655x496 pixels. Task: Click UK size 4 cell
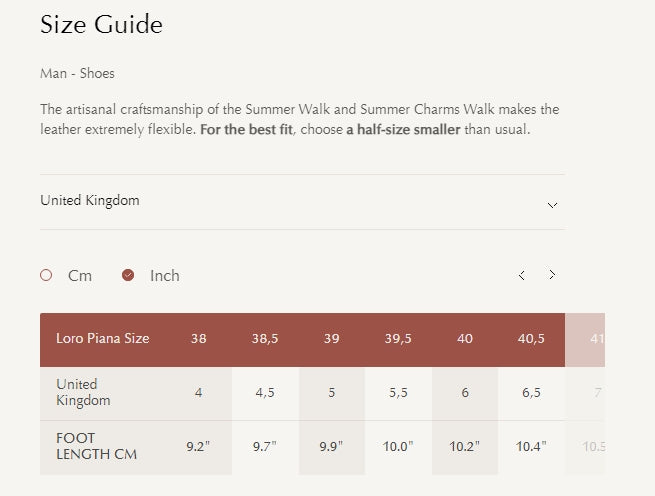click(198, 393)
